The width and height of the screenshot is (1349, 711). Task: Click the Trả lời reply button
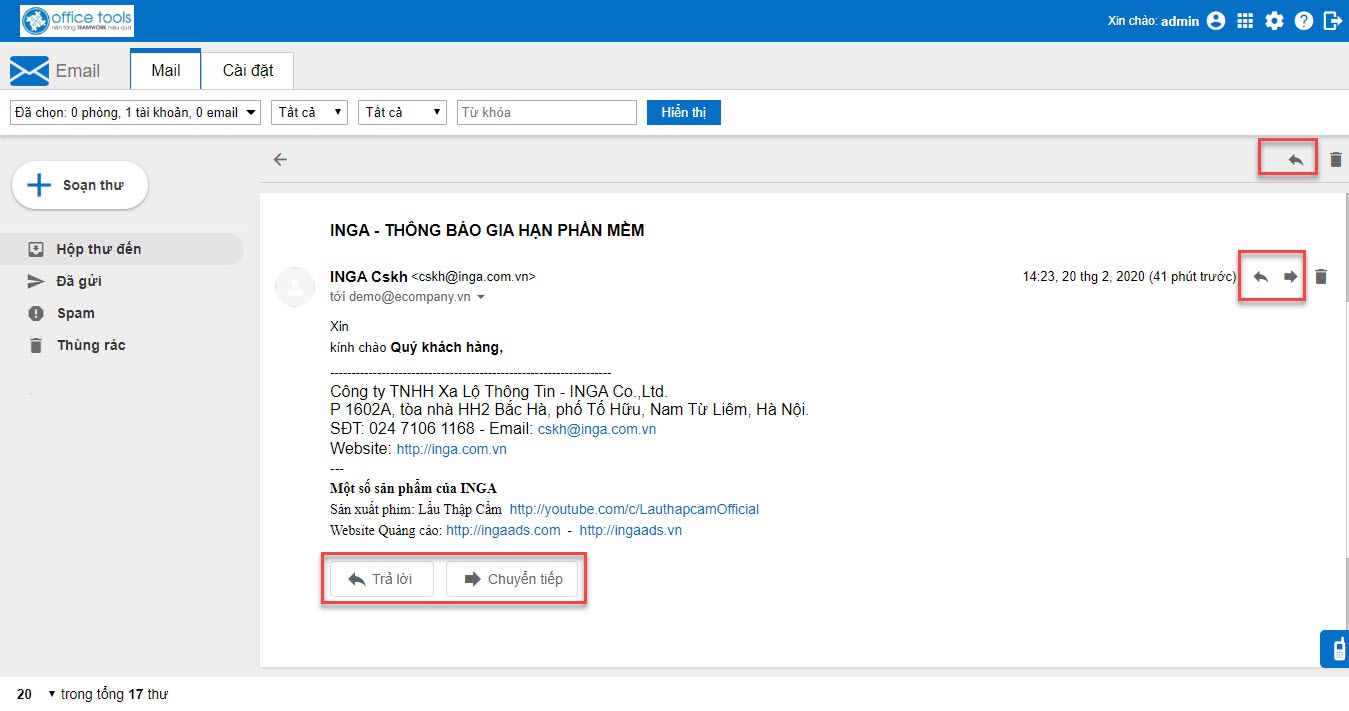click(x=382, y=579)
